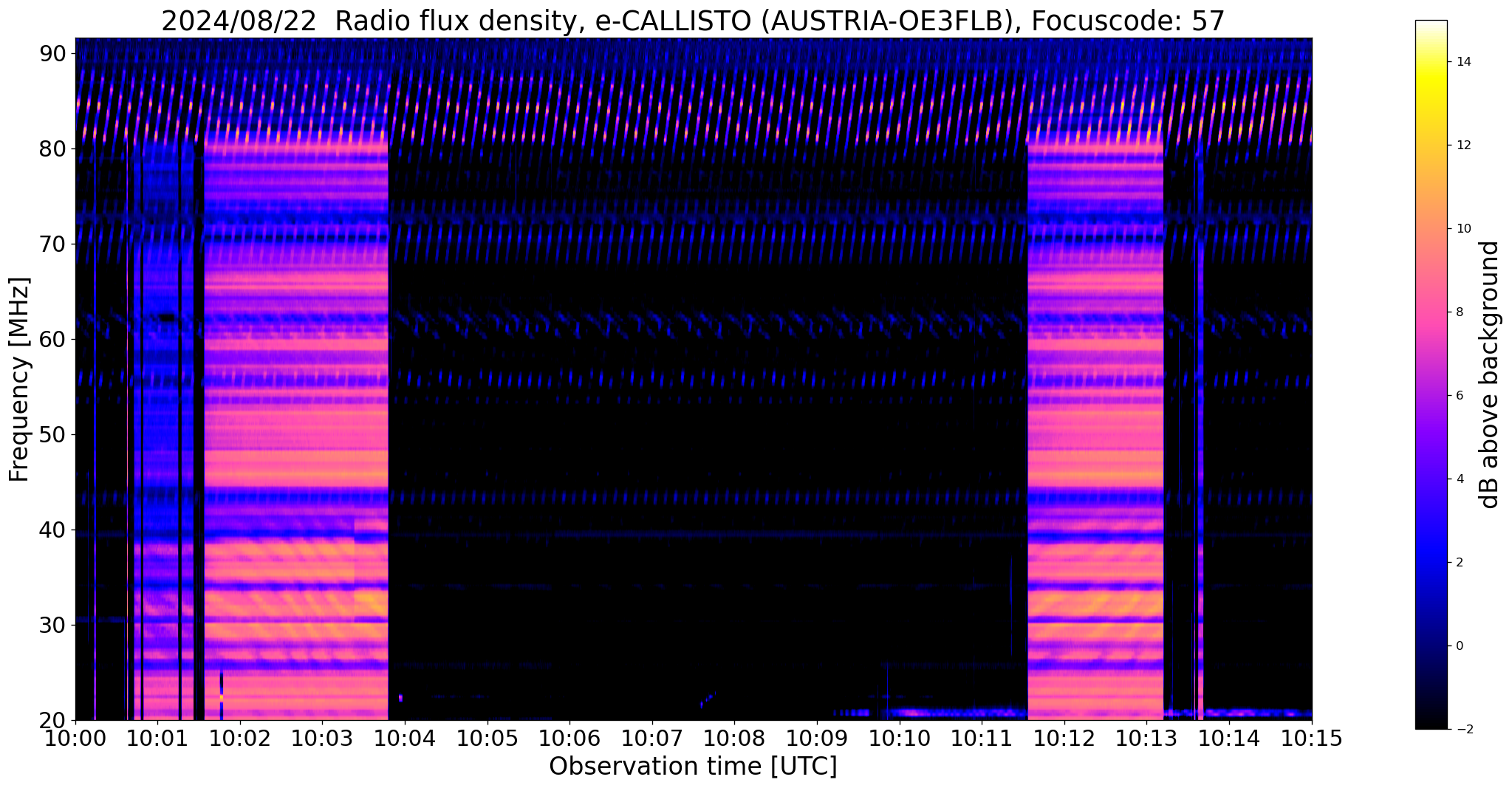Click the 10:11 time tick label
Screen dimensions: 1512x788
[x=982, y=738]
